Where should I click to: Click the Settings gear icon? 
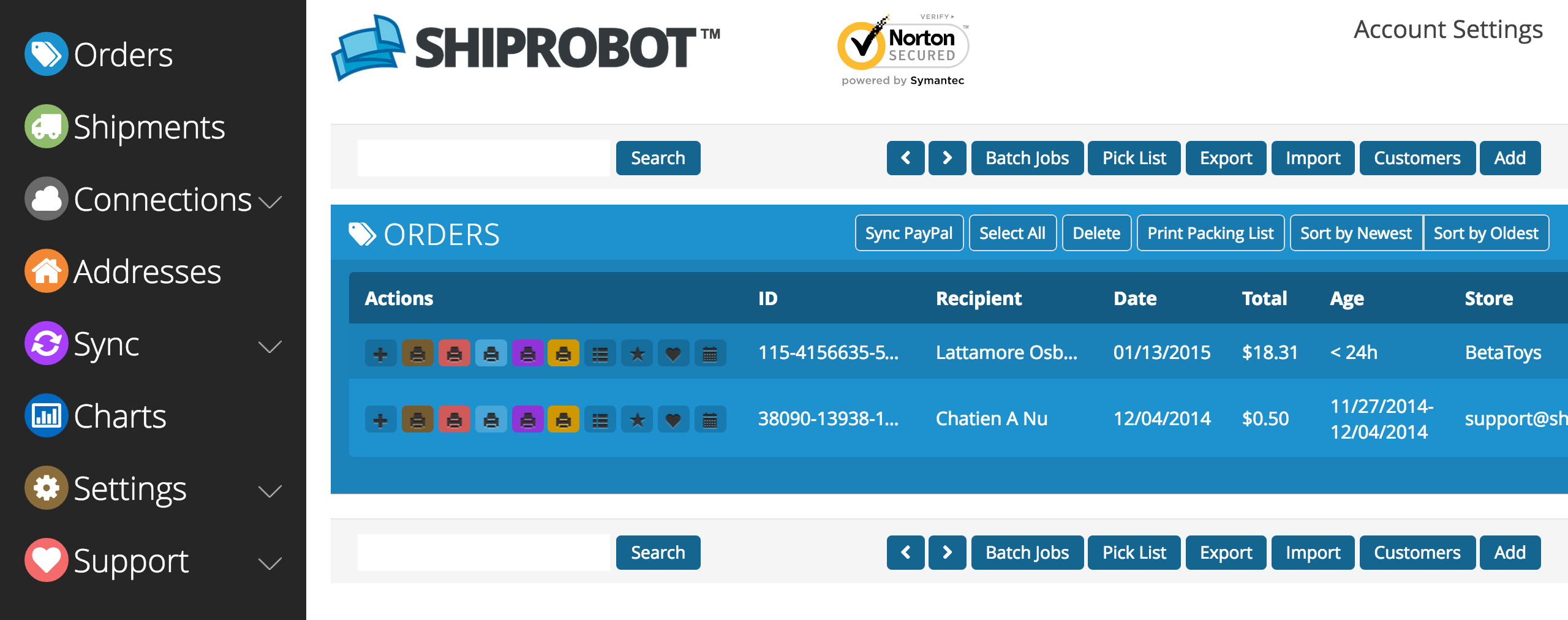[46, 488]
